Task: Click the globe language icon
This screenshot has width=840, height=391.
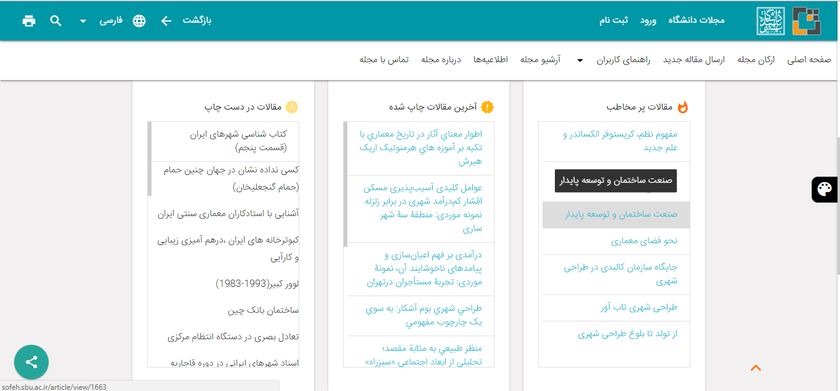Action: coord(139,21)
